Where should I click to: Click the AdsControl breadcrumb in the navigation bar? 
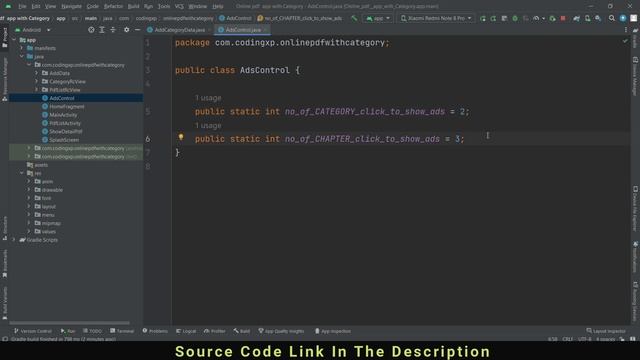[x=236, y=18]
